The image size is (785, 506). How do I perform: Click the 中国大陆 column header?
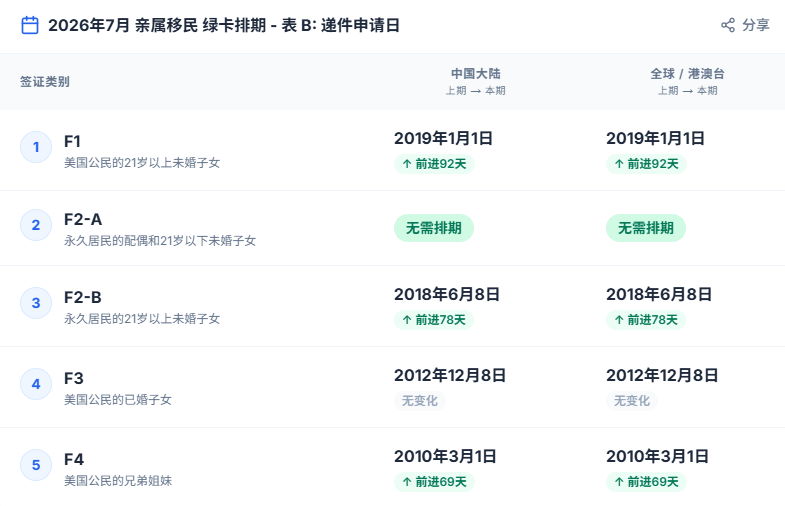(476, 74)
